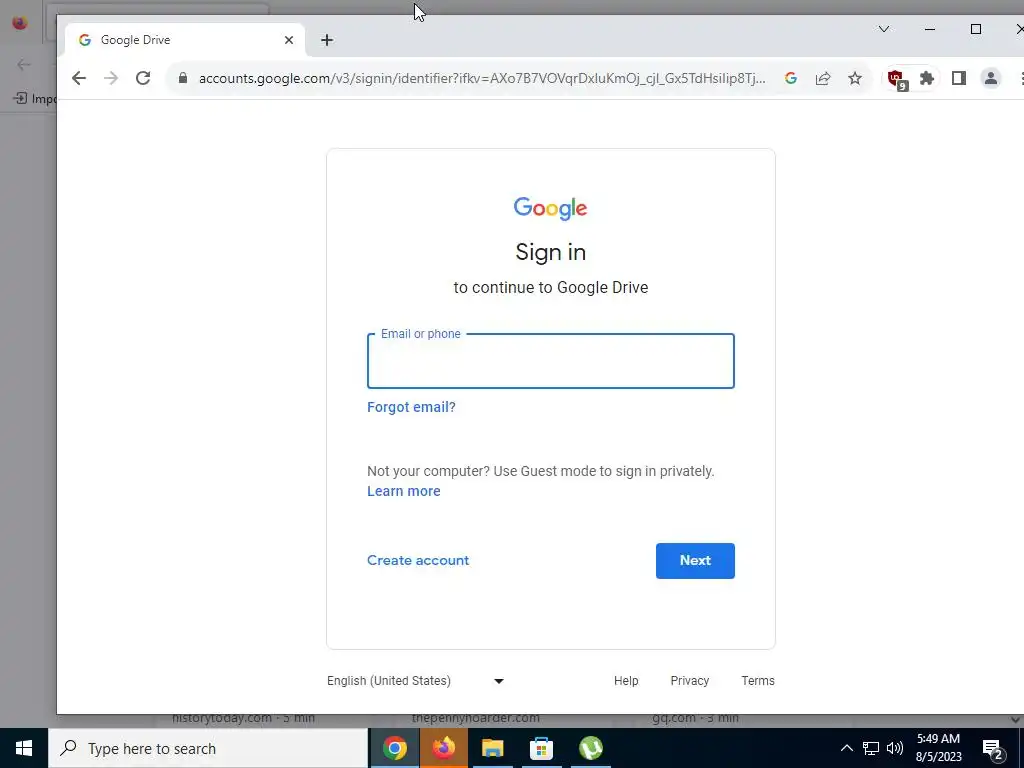Open the Chrome profile avatar icon

pos(991,78)
